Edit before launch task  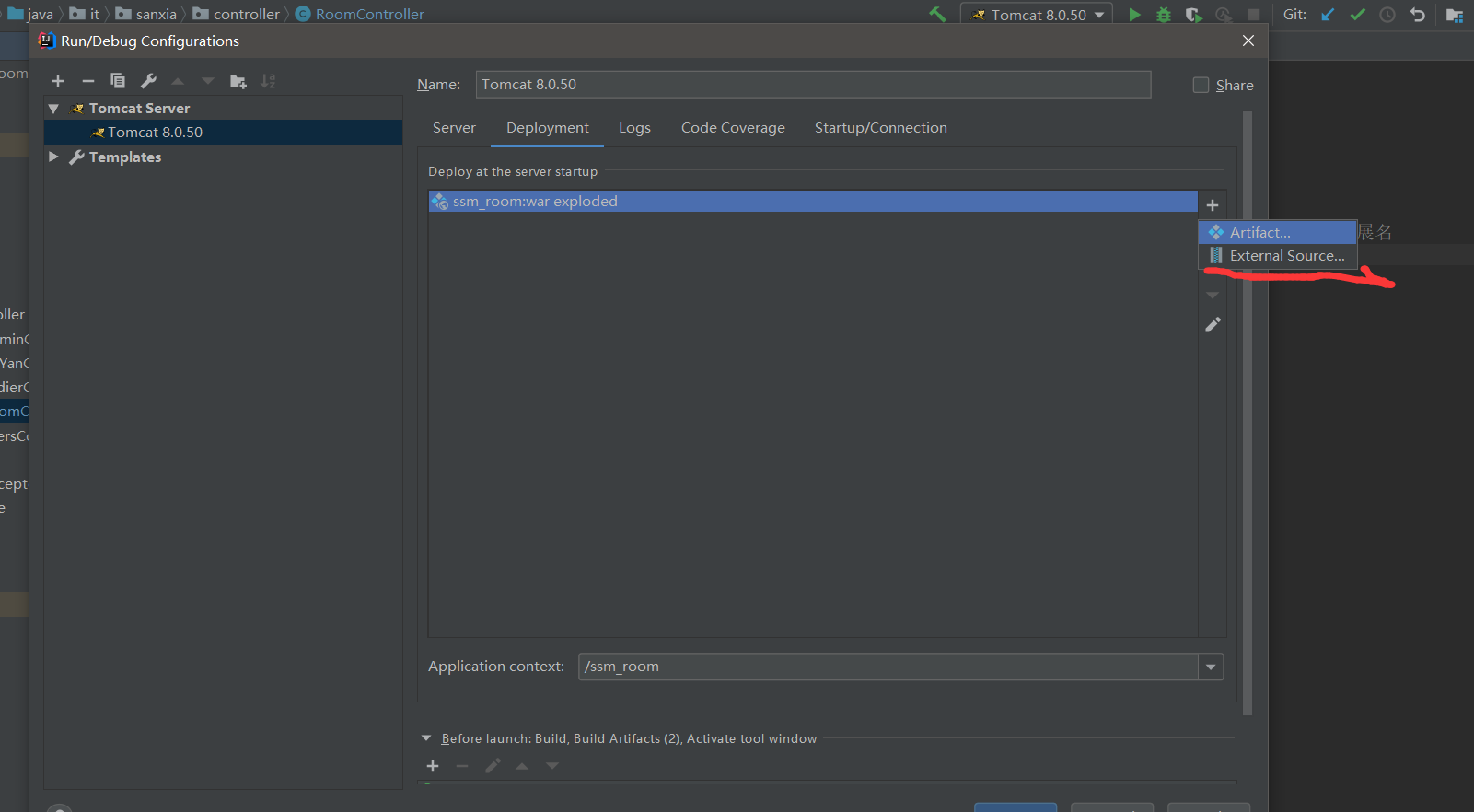coord(493,766)
